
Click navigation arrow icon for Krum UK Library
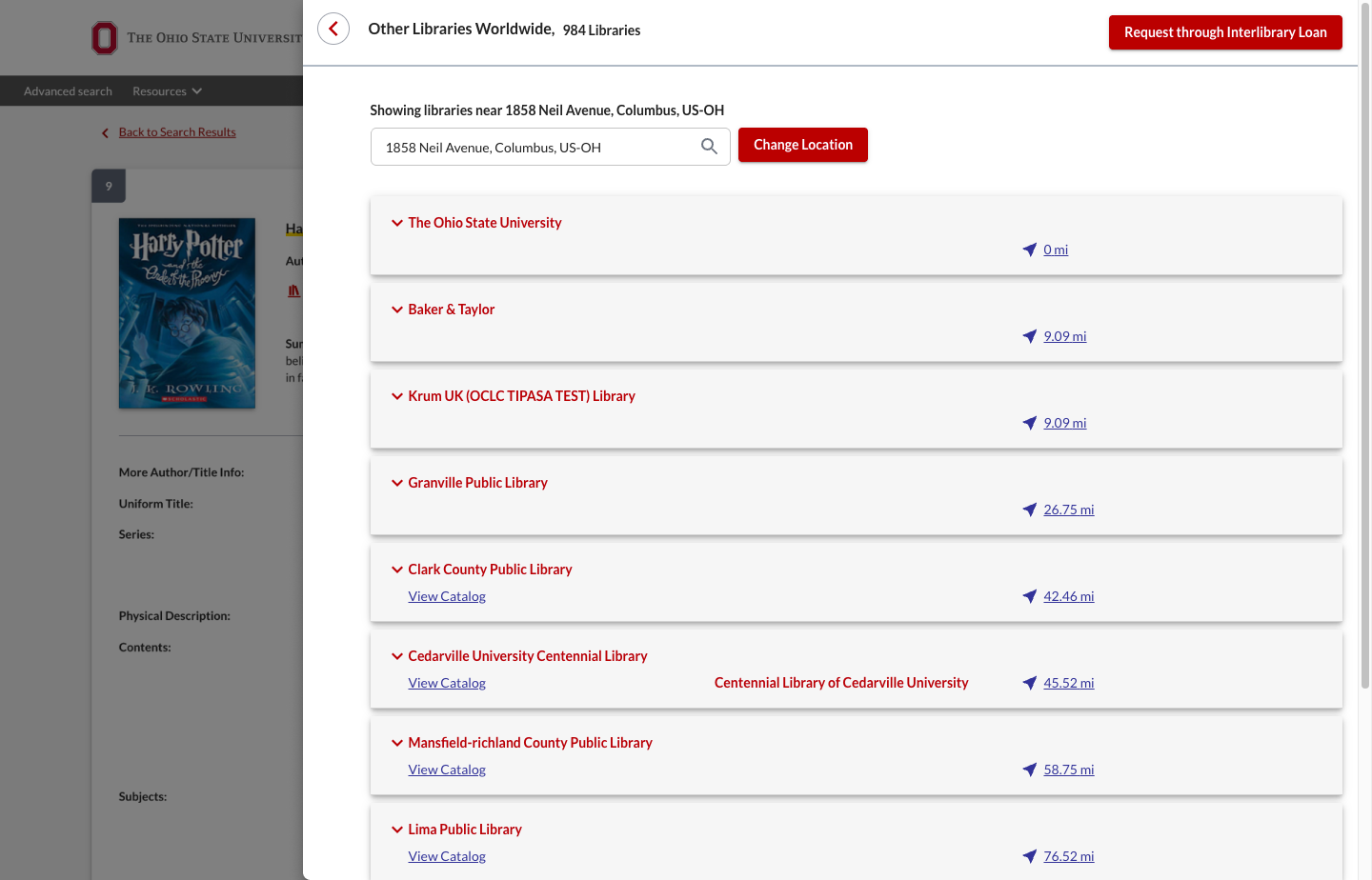click(1029, 423)
